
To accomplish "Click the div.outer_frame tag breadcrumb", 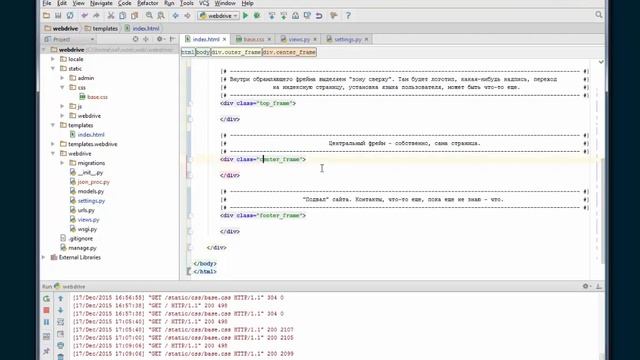I will [x=236, y=52].
